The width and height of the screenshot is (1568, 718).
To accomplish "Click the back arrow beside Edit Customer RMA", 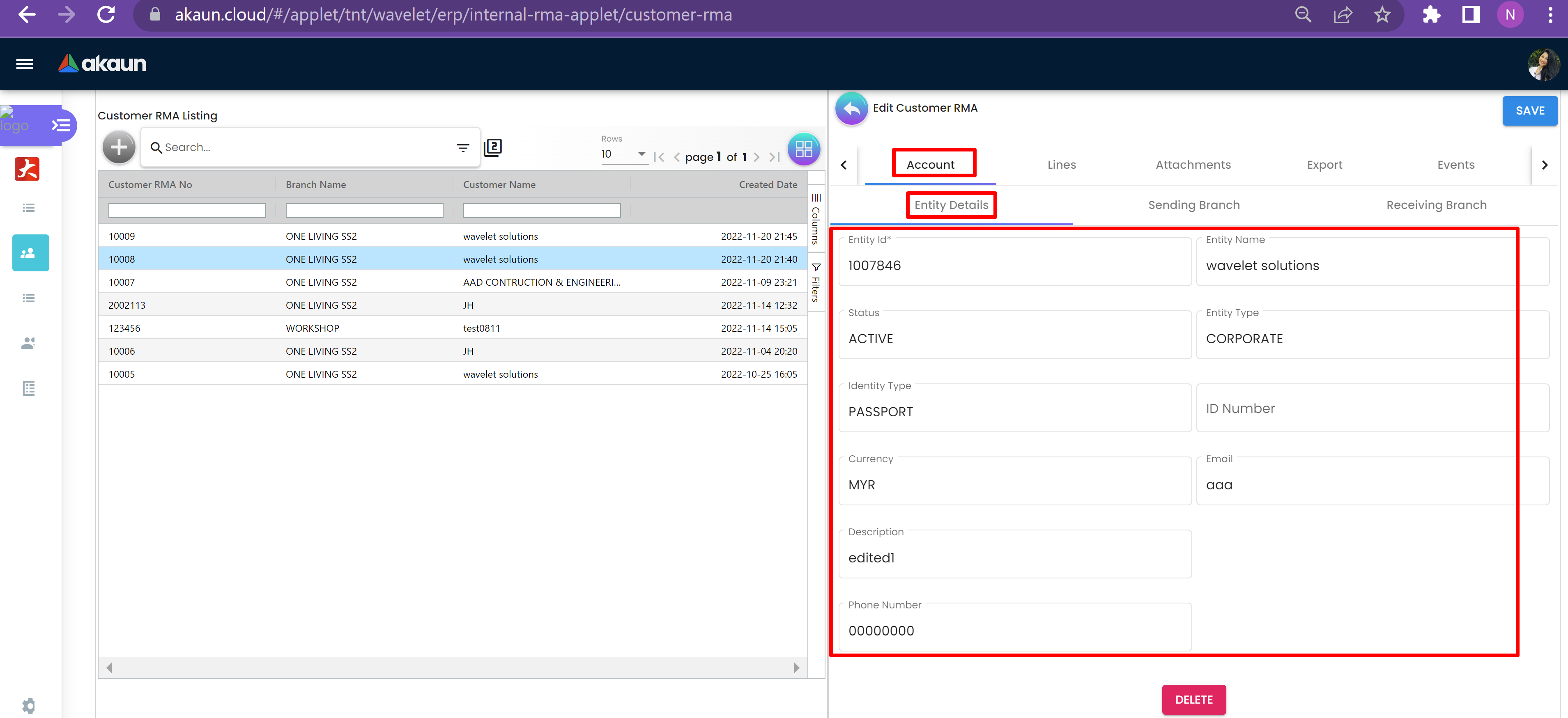I will point(851,108).
